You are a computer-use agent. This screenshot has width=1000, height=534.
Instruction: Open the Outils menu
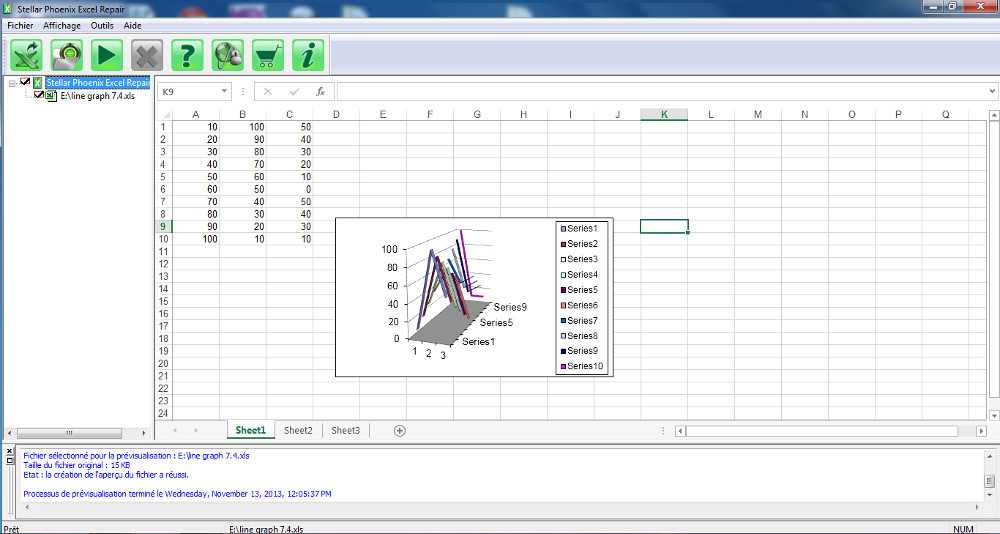[102, 25]
